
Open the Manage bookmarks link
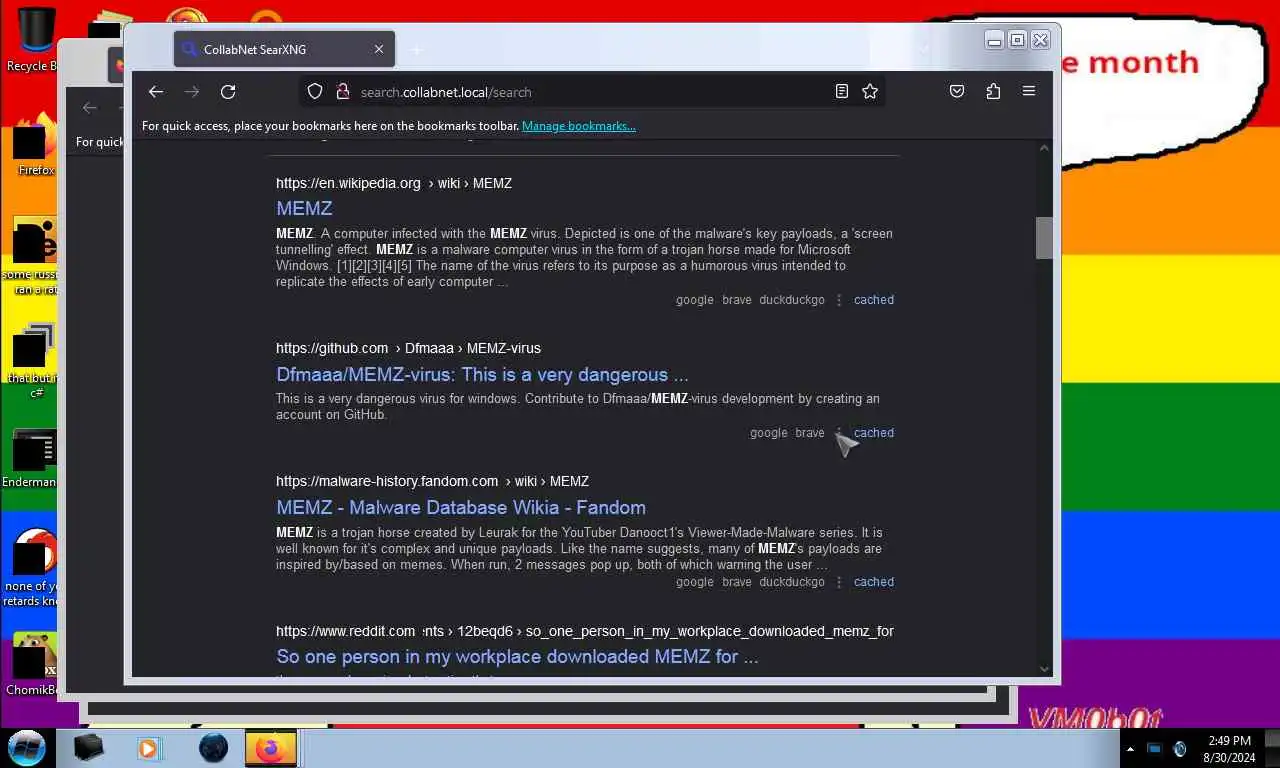[x=578, y=126]
